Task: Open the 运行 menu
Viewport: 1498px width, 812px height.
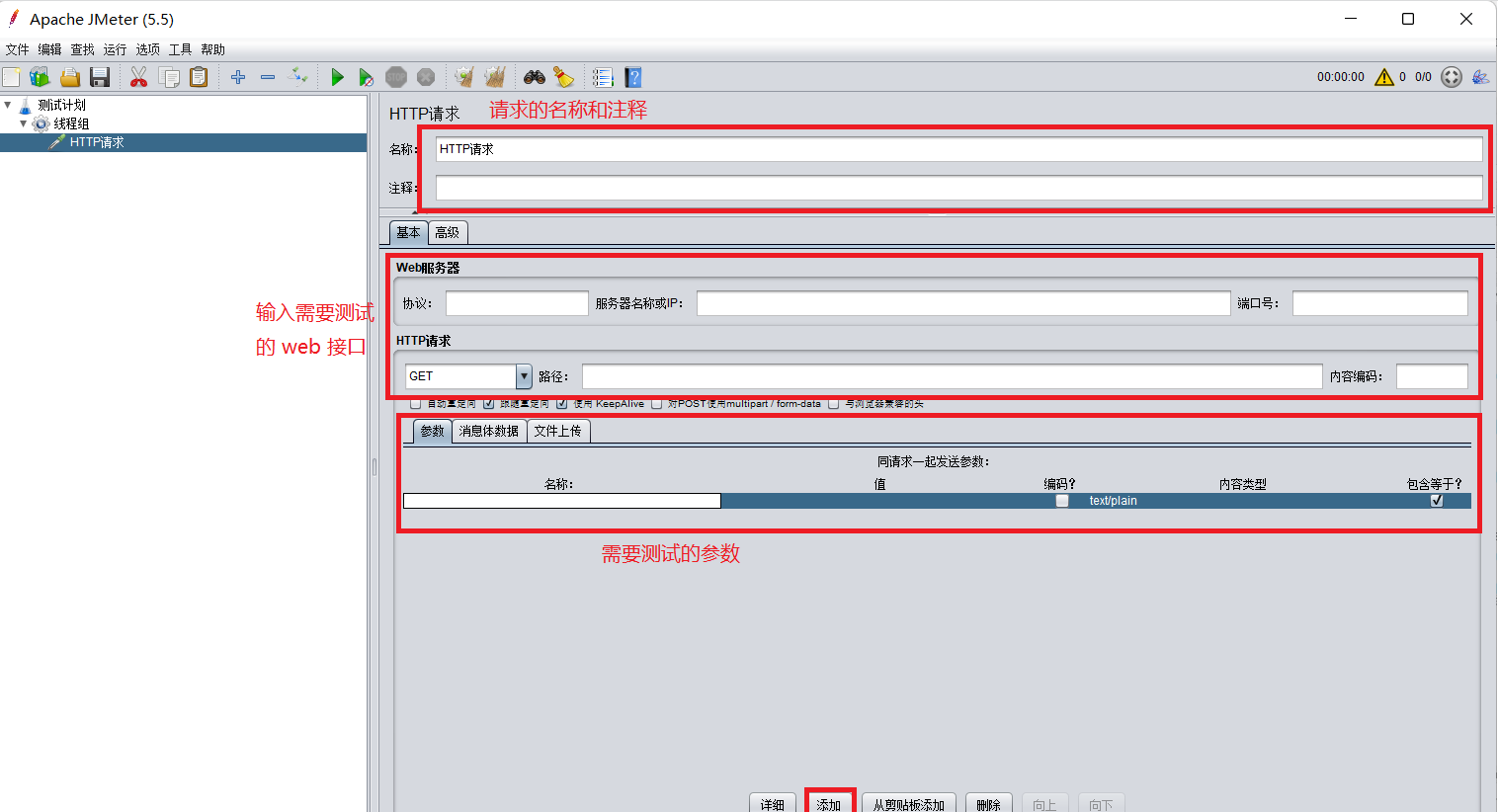Action: [x=116, y=49]
